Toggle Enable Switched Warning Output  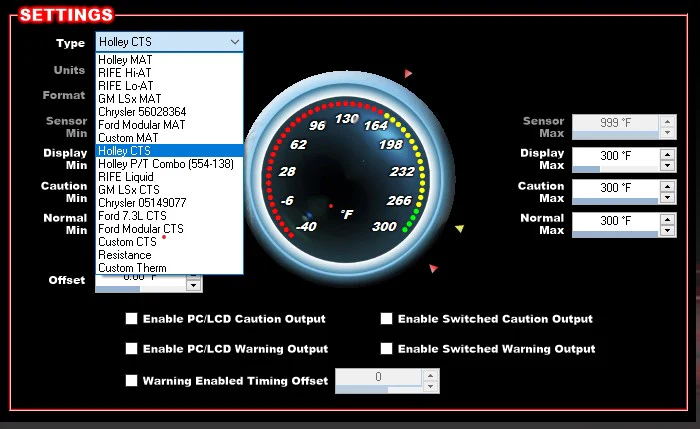pyautogui.click(x=386, y=349)
